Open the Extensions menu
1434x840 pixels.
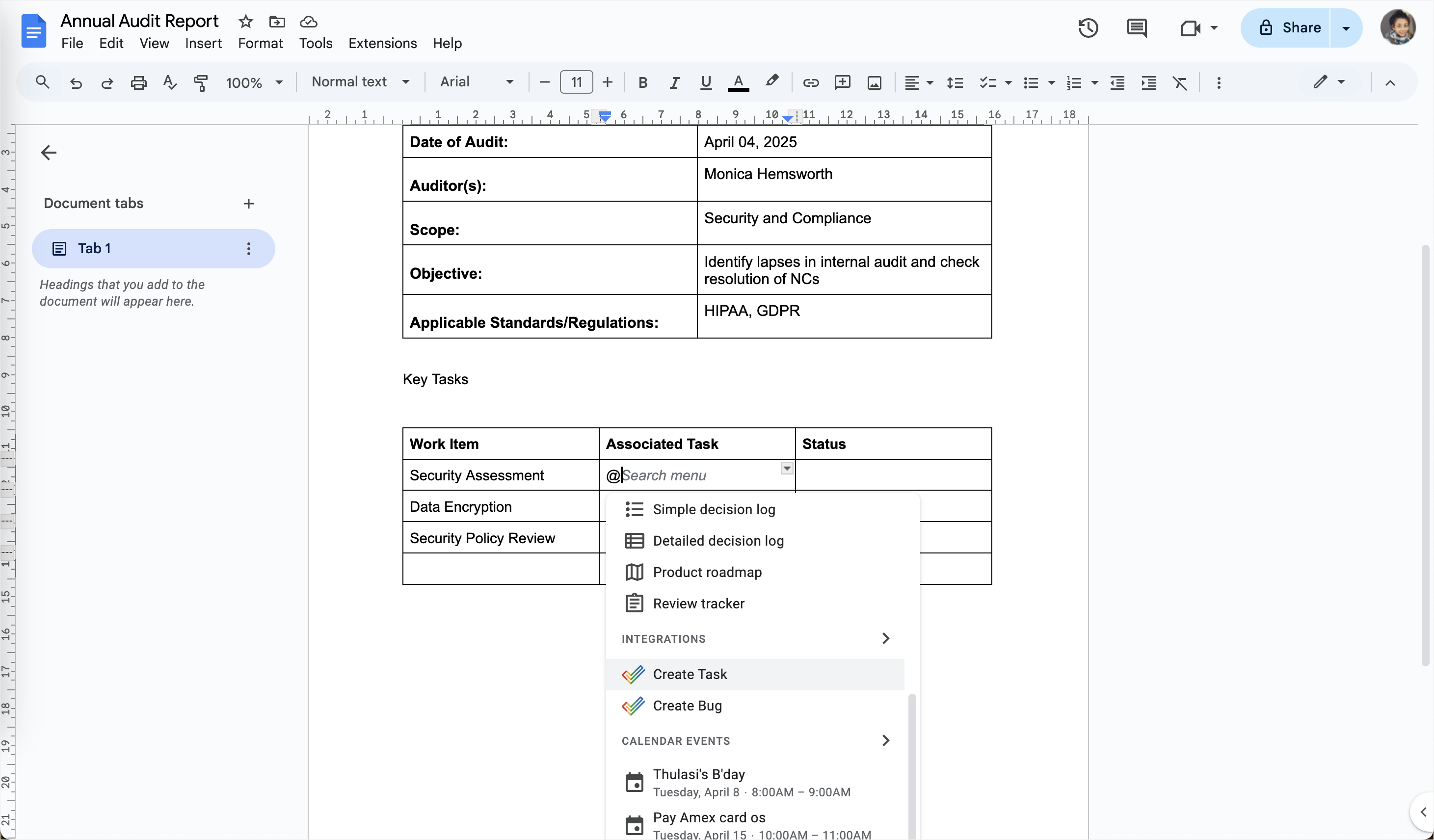(x=382, y=43)
